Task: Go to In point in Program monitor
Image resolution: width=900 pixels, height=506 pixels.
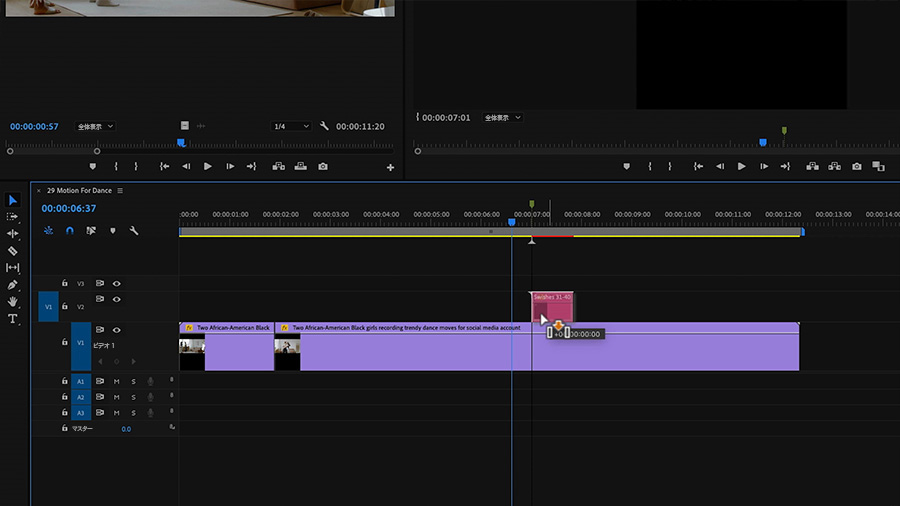Action: click(x=698, y=166)
